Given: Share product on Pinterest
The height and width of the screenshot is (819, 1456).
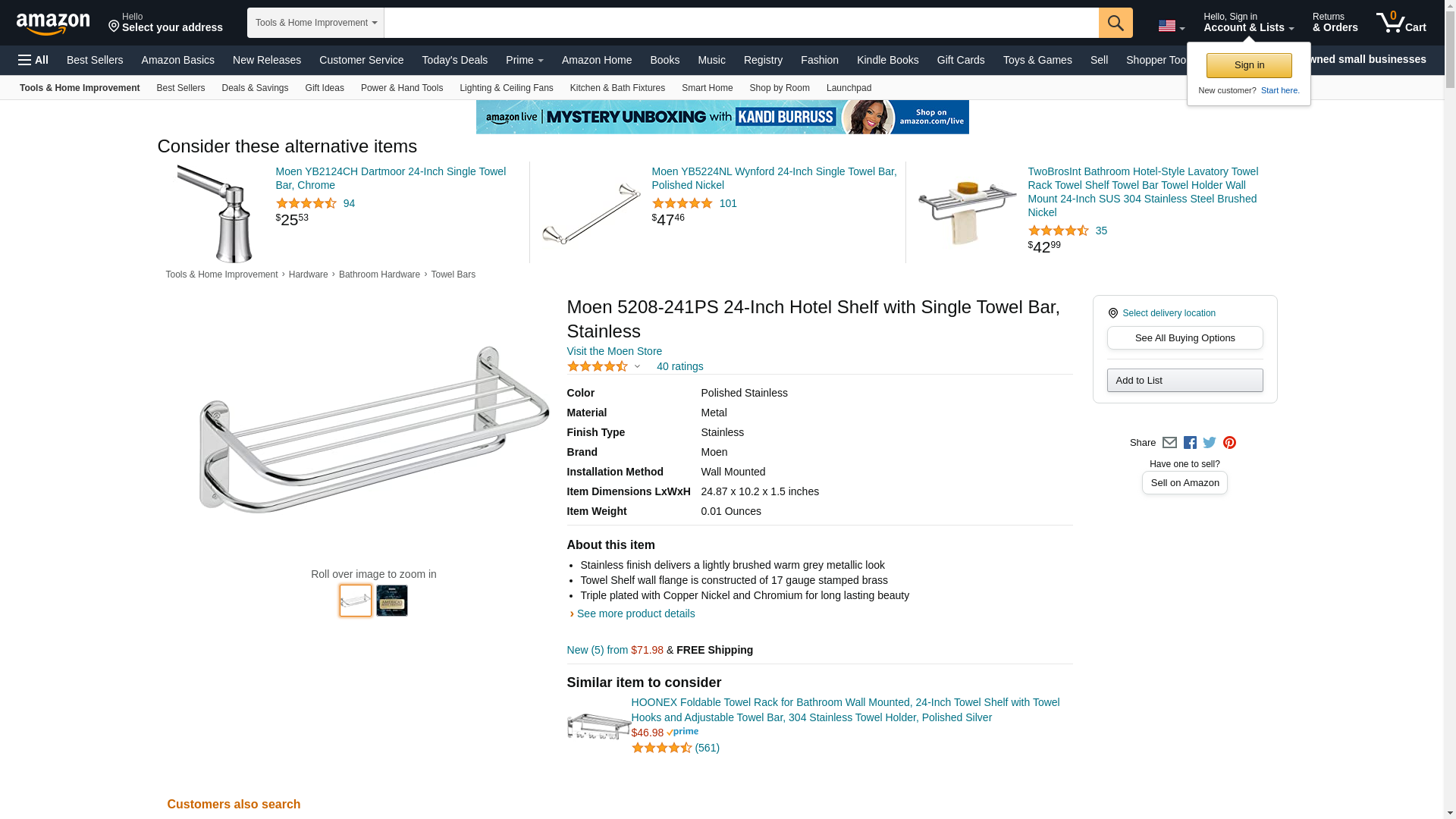Looking at the screenshot, I should [1229, 443].
